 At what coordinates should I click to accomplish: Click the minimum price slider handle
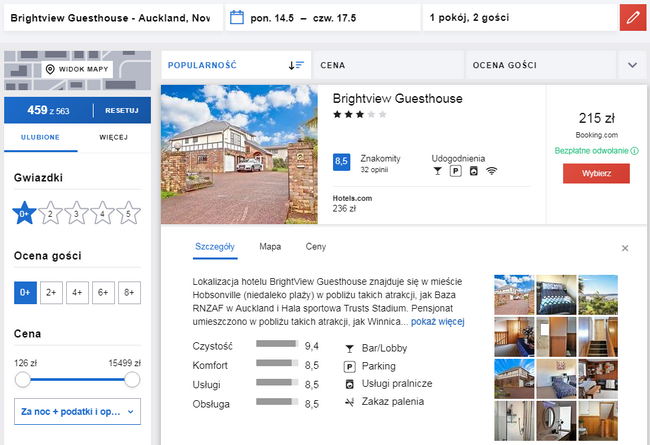23,379
